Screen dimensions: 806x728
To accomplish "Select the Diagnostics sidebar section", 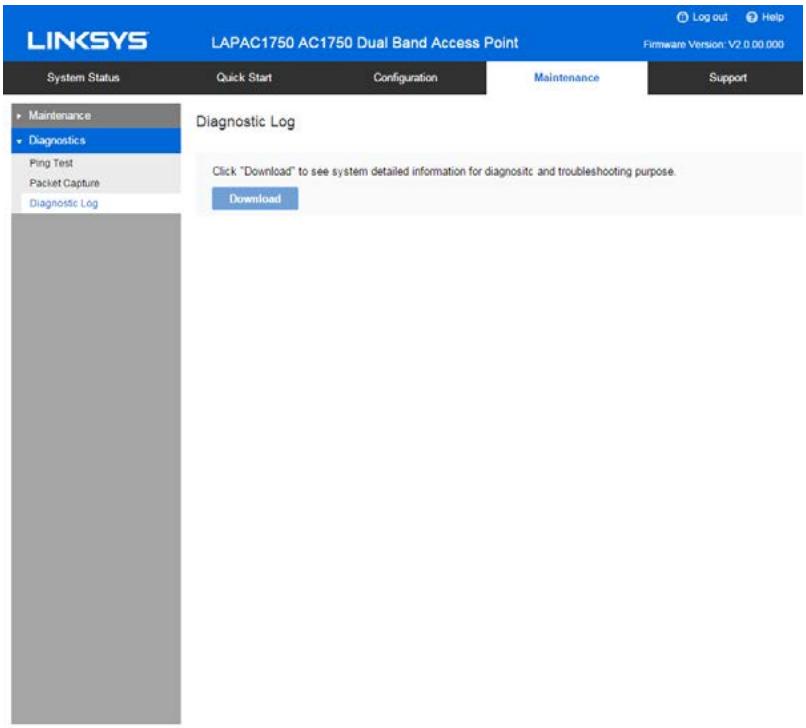I will tap(96, 140).
